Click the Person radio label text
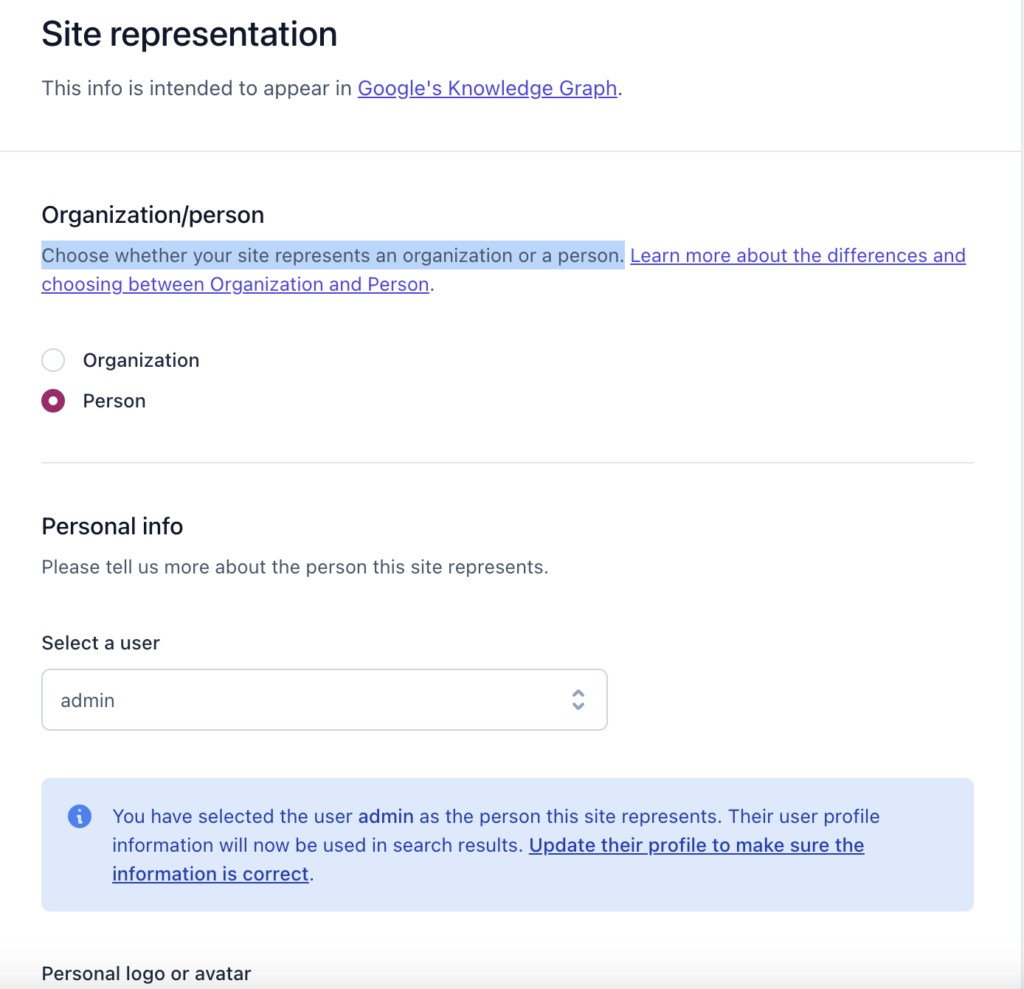The height and width of the screenshot is (989, 1024). click(x=114, y=400)
